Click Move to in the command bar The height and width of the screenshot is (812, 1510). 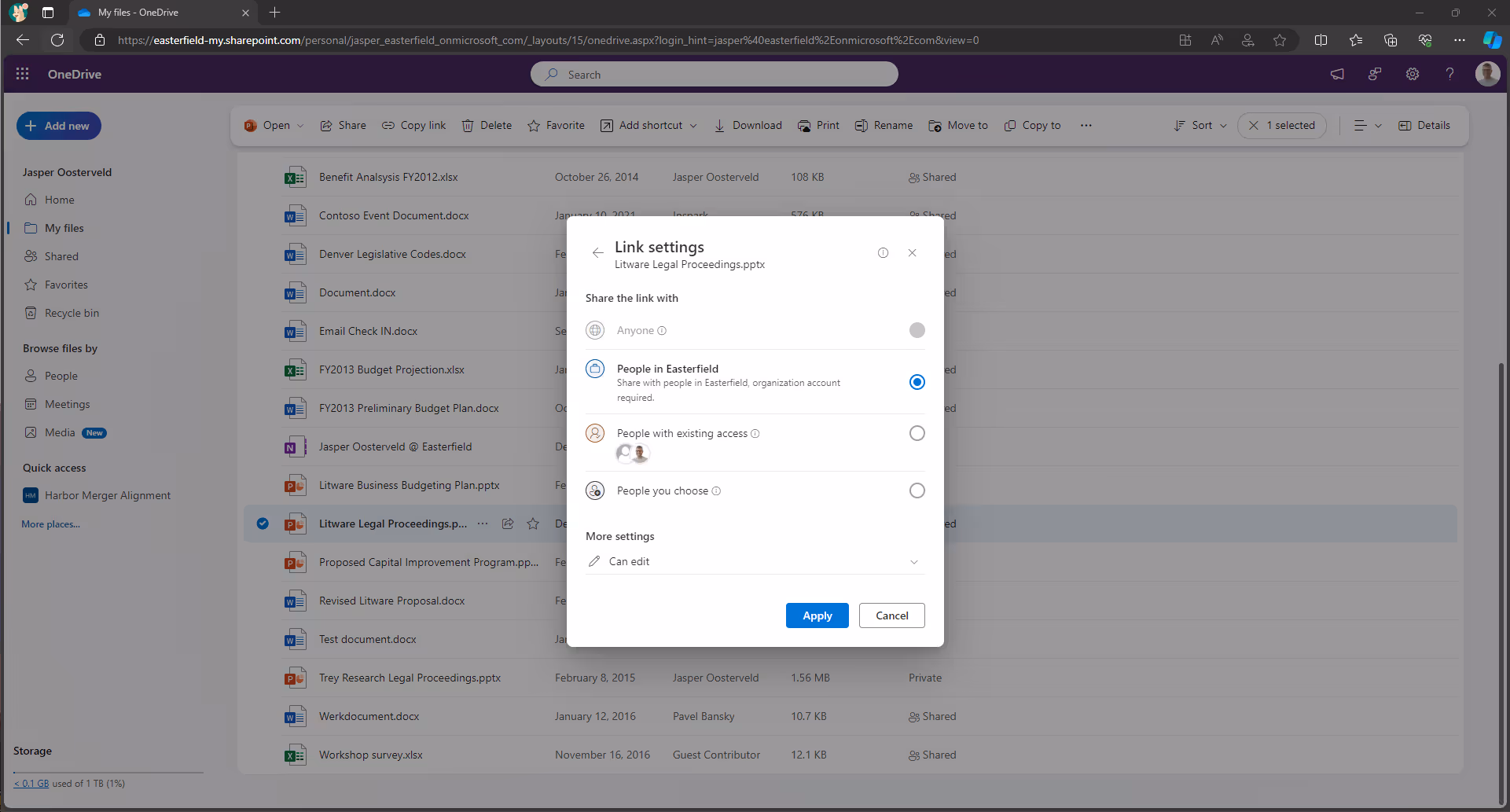pyautogui.click(x=958, y=125)
